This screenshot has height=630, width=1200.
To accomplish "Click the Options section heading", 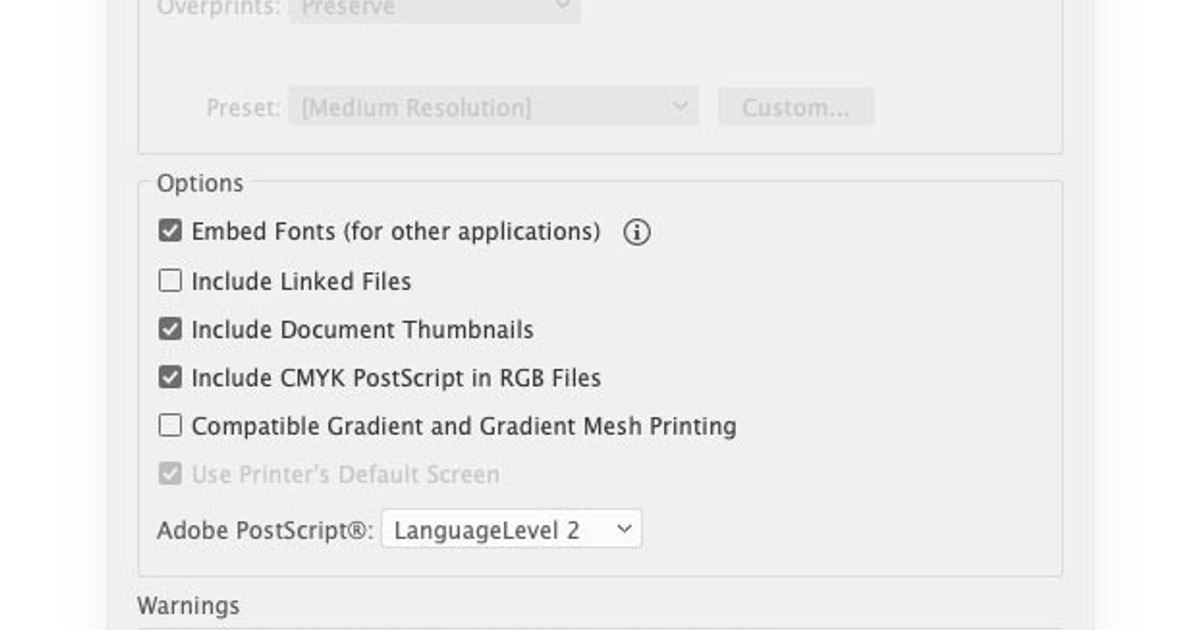I will click(x=200, y=183).
